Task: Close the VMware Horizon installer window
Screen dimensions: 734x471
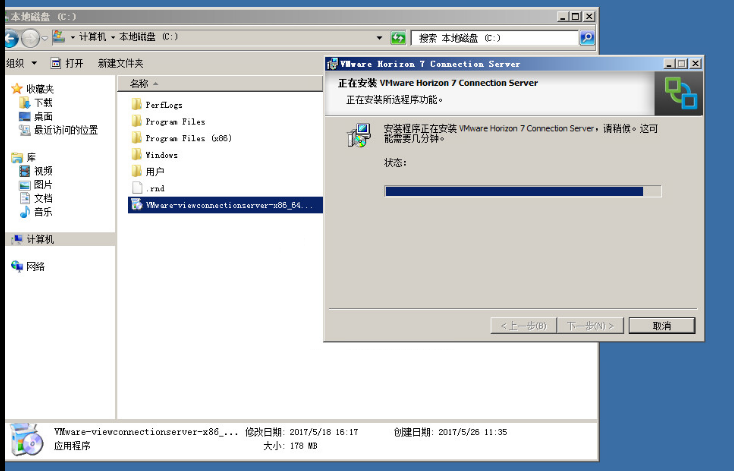Action: tap(696, 64)
